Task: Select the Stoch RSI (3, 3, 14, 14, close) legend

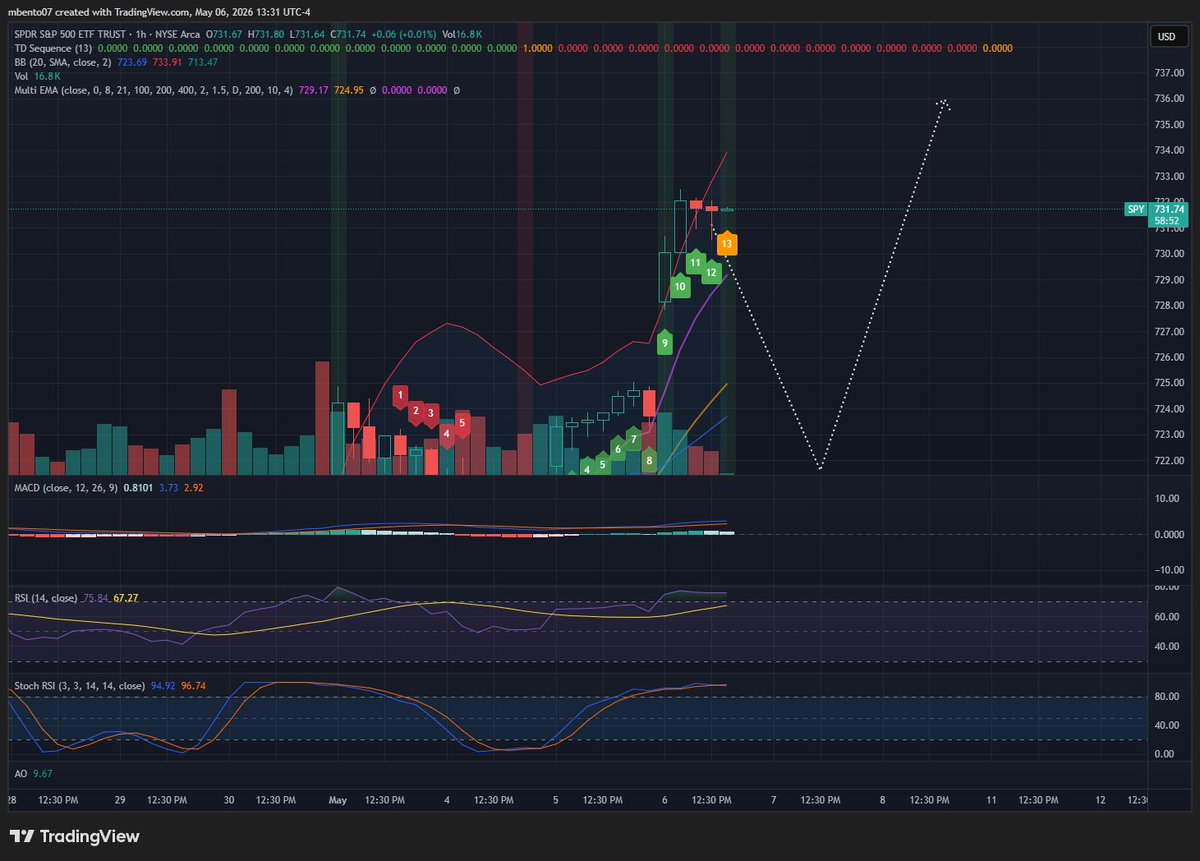Action: (79, 687)
